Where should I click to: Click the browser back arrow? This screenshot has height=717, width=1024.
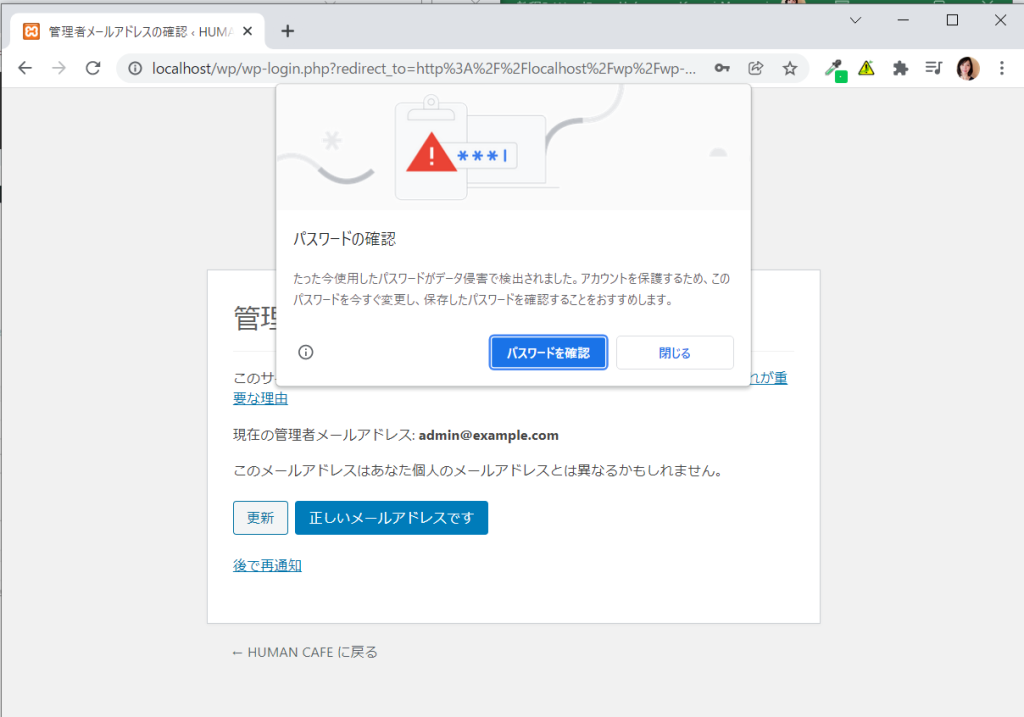click(25, 68)
